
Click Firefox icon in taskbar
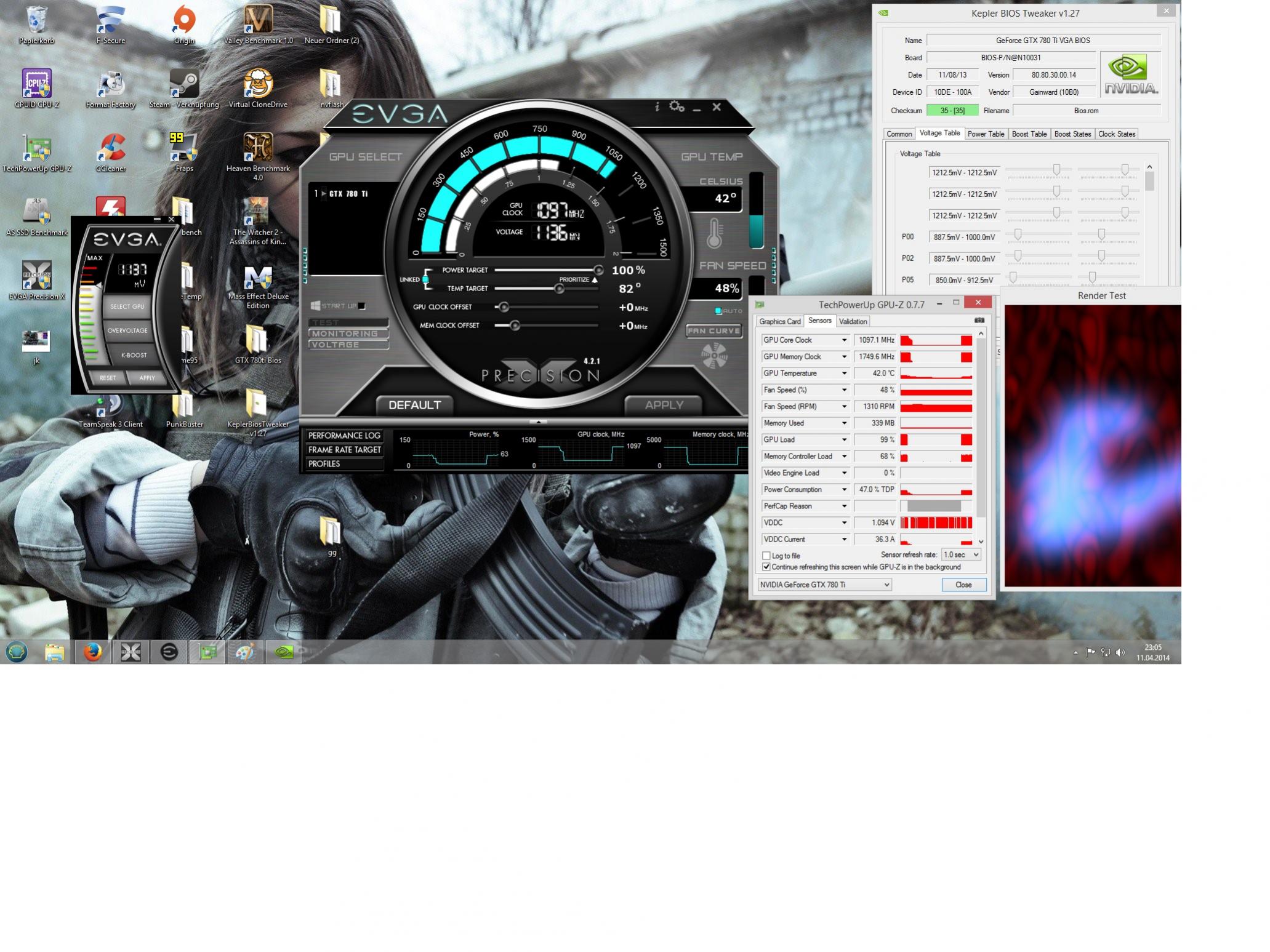tap(93, 652)
